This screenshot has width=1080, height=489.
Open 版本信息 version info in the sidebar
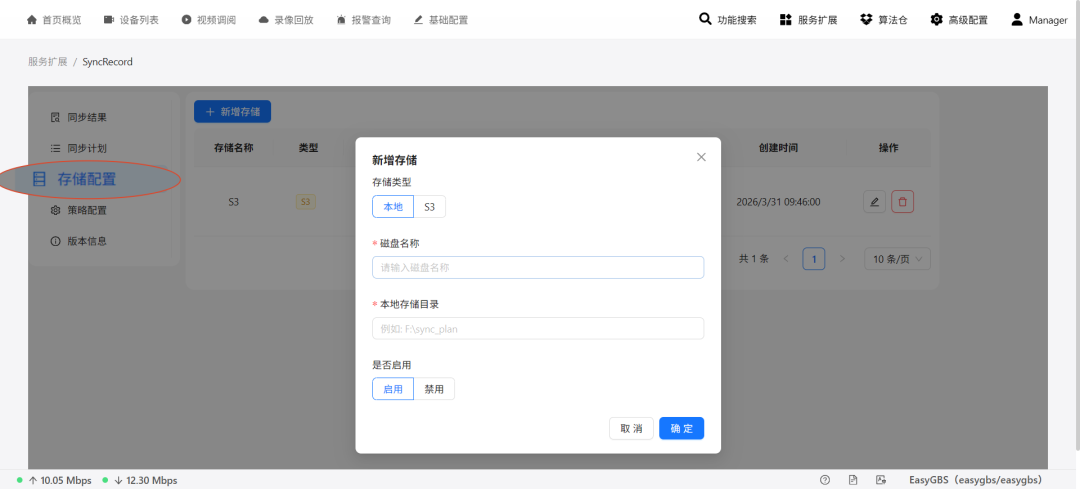[x=79, y=241]
